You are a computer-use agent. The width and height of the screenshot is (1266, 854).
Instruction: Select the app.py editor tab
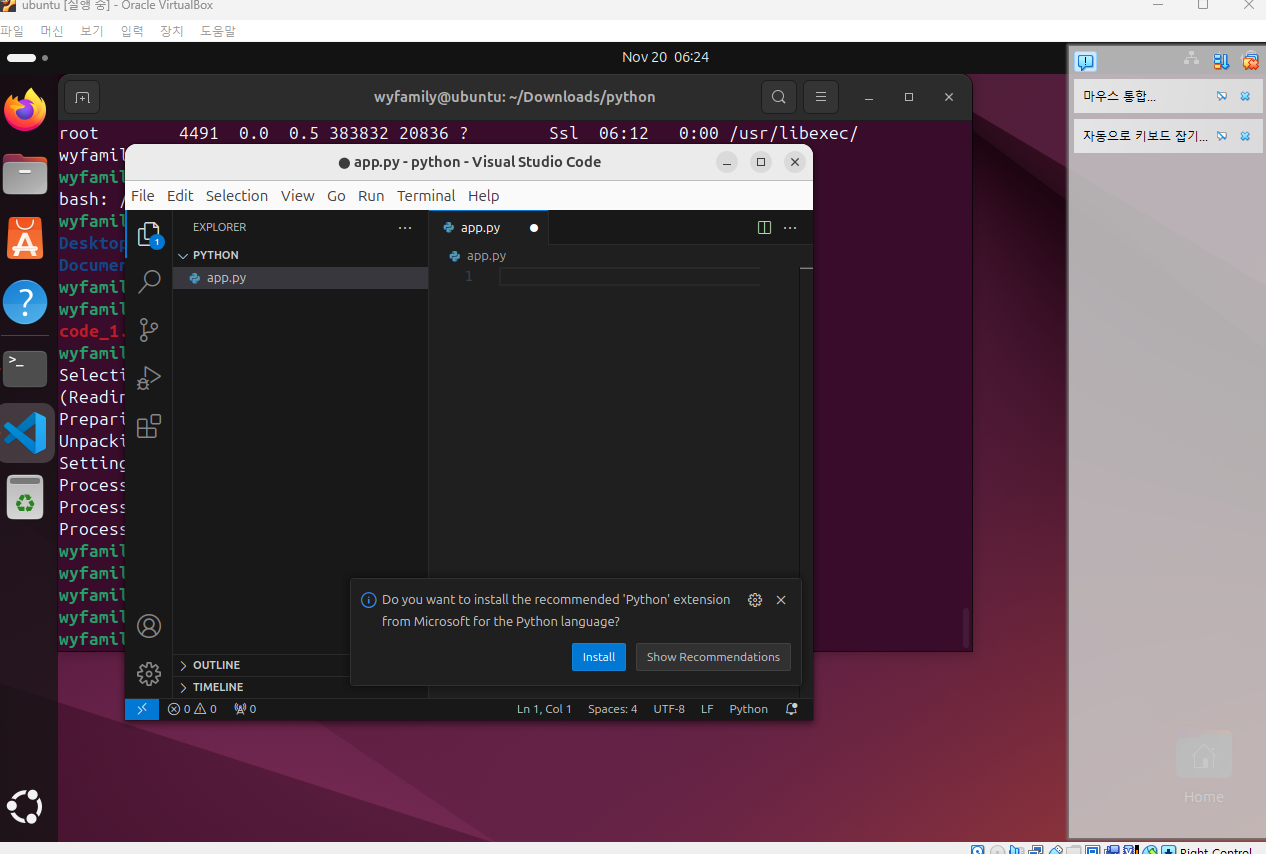[x=489, y=228]
